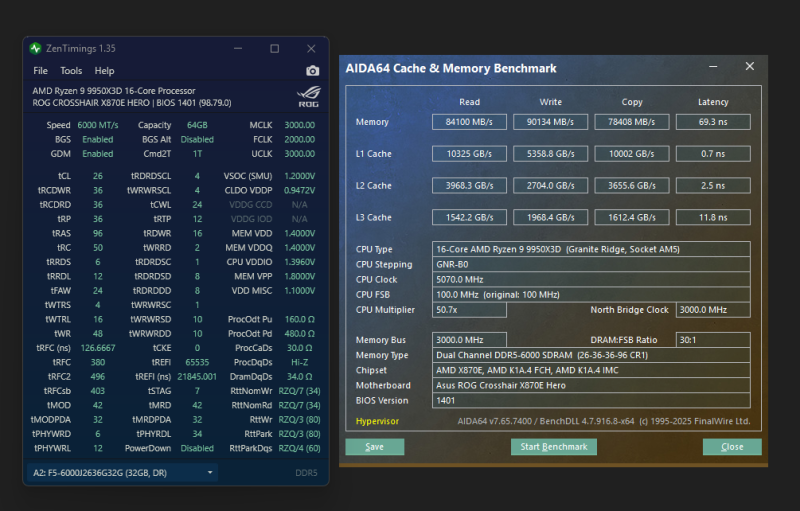The image size is (800, 511).
Task: Select the L3 Cache Copy 1612.4 GB/s field
Action: coord(632,217)
